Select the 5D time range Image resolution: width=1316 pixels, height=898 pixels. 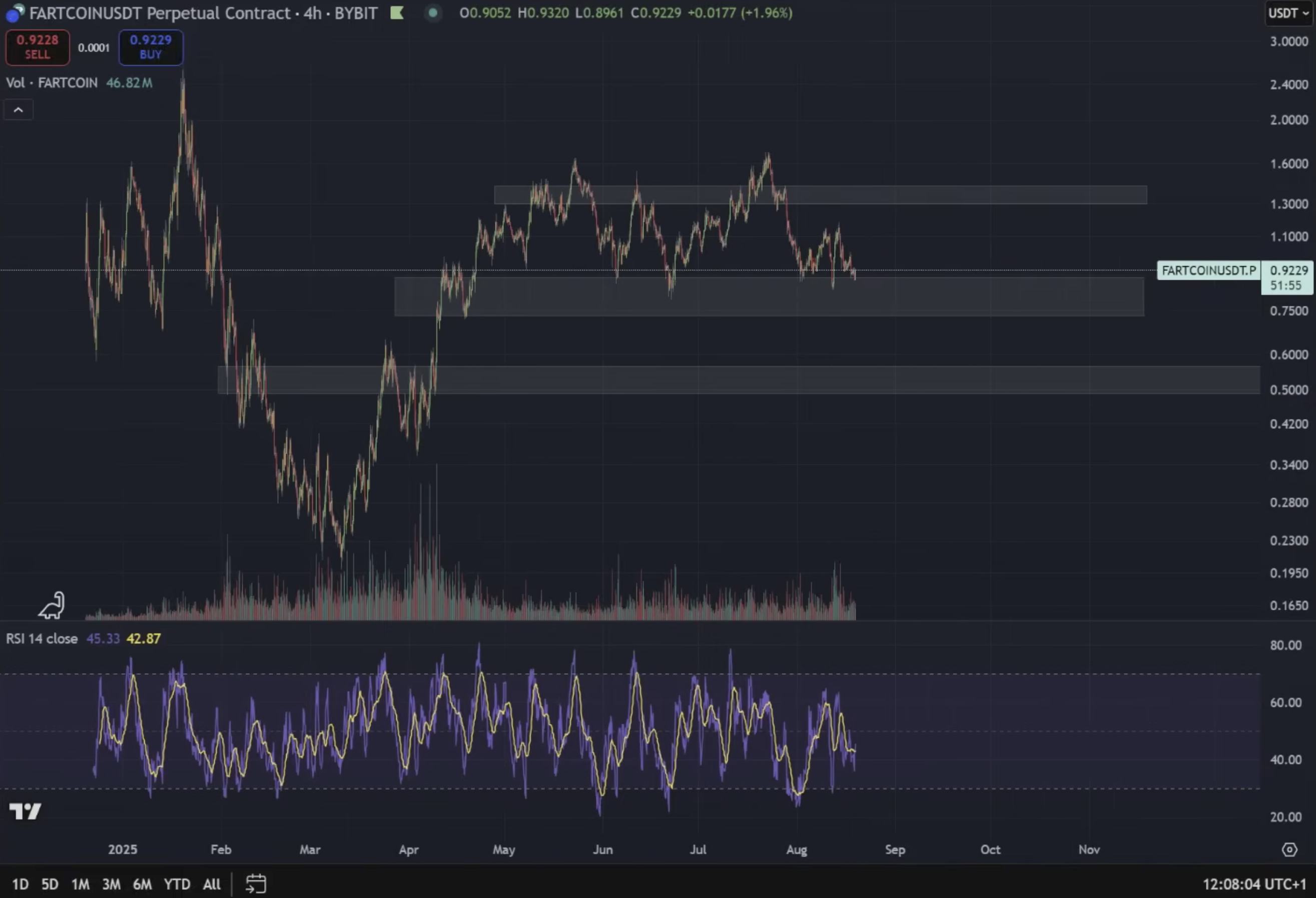click(50, 884)
